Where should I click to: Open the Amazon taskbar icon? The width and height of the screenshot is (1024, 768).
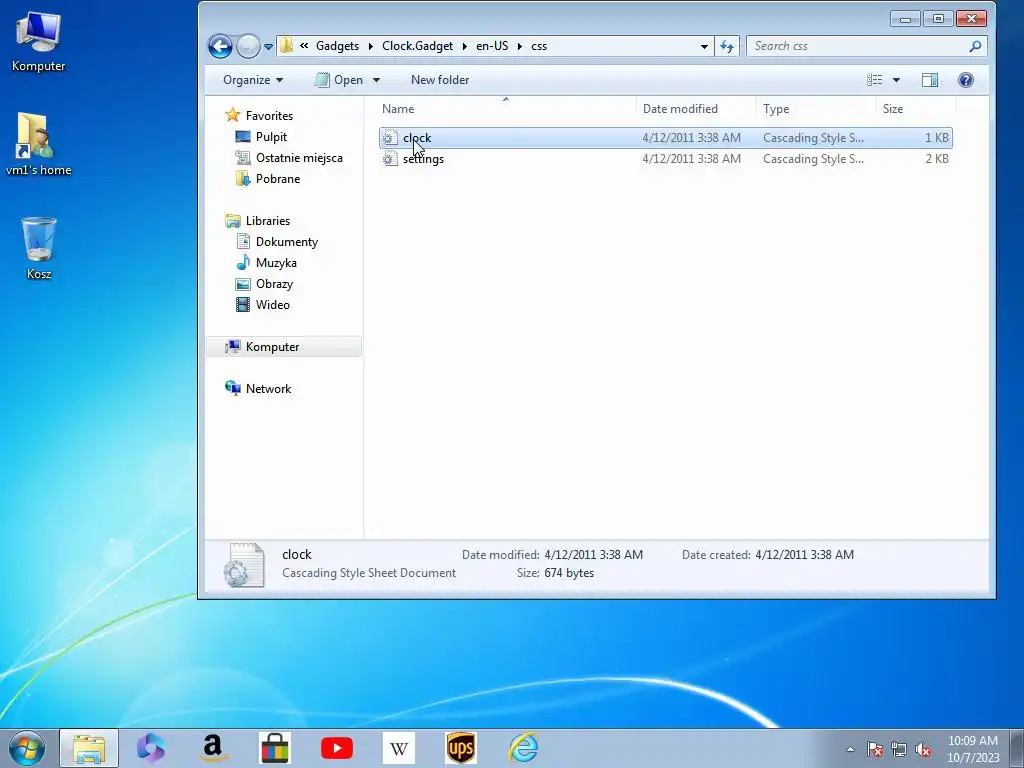[213, 748]
